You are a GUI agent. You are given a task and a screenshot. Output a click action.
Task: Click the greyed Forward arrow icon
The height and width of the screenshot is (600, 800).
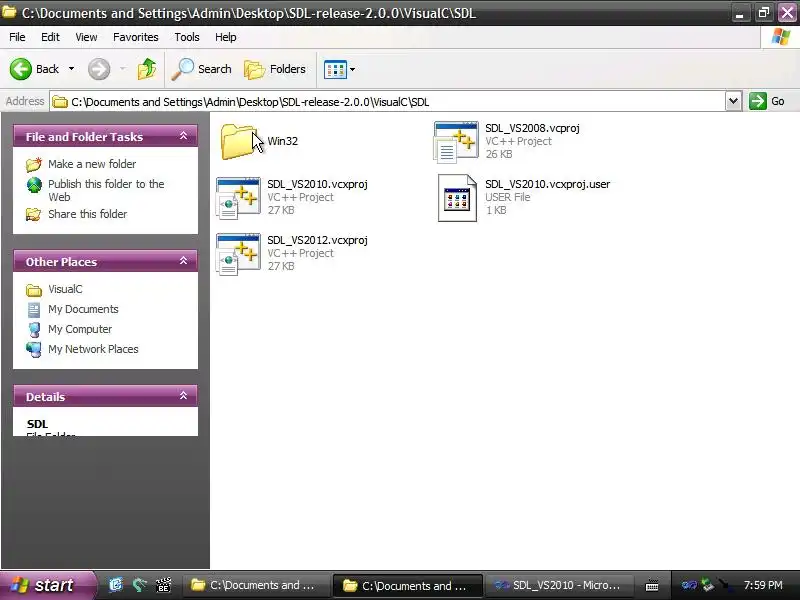tap(99, 69)
